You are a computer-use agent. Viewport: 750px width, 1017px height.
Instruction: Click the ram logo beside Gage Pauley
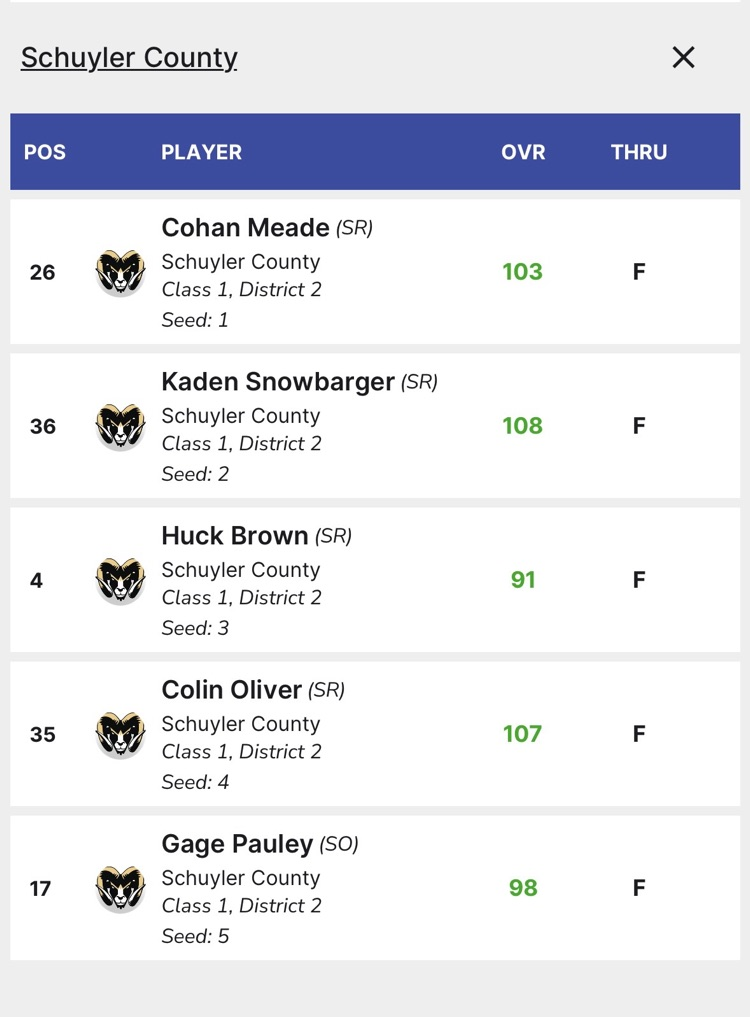coord(120,888)
